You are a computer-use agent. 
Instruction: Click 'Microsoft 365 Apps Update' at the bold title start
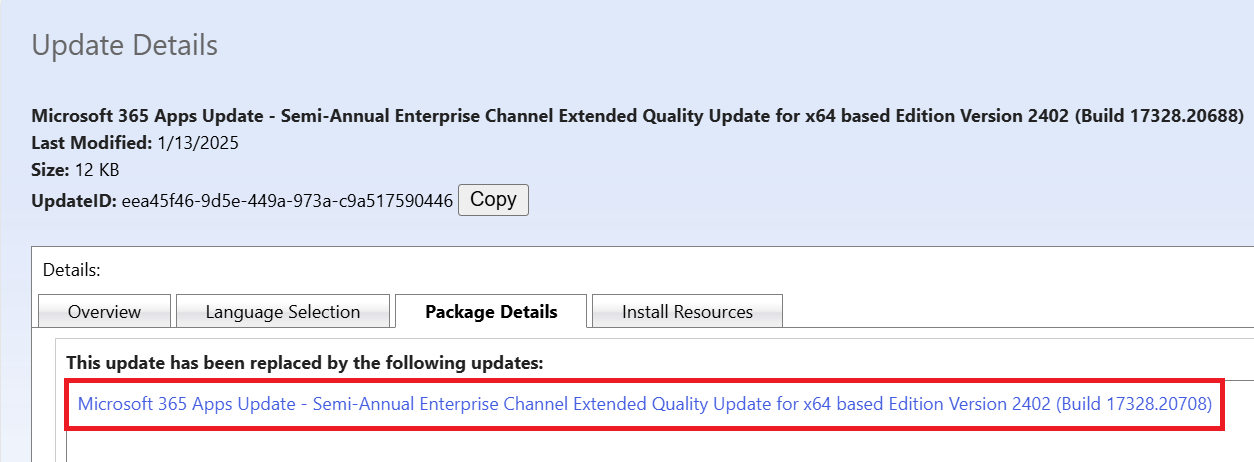[134, 115]
